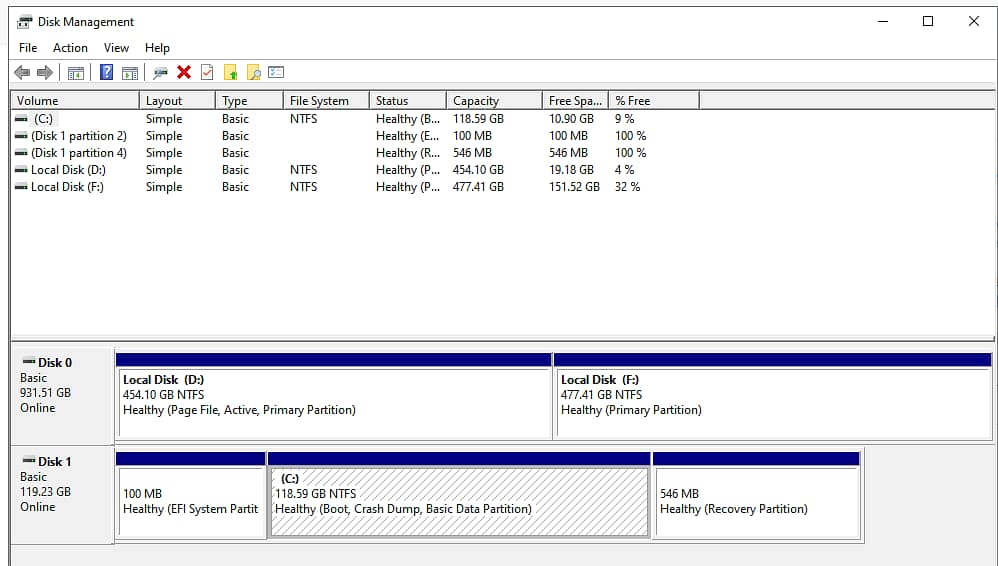Click the yellow page magnifier icon
The height and width of the screenshot is (566, 998).
[253, 73]
